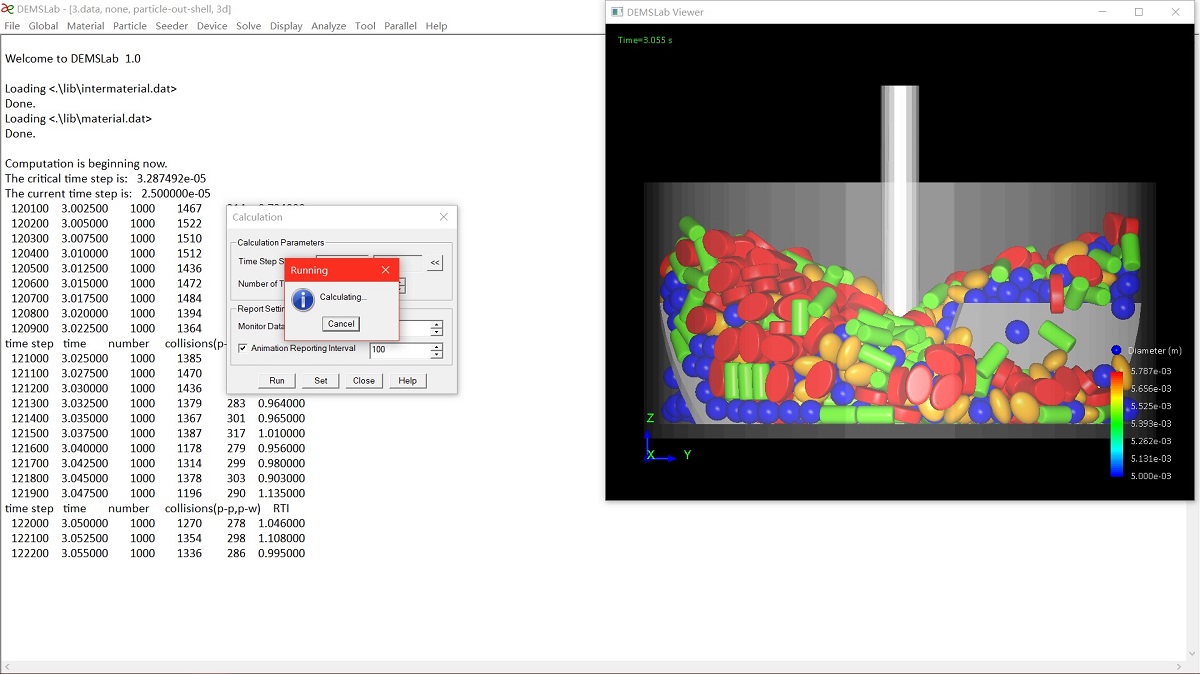1200x674 pixels.
Task: Click the 5.000e-03 legend value
Action: click(1151, 476)
